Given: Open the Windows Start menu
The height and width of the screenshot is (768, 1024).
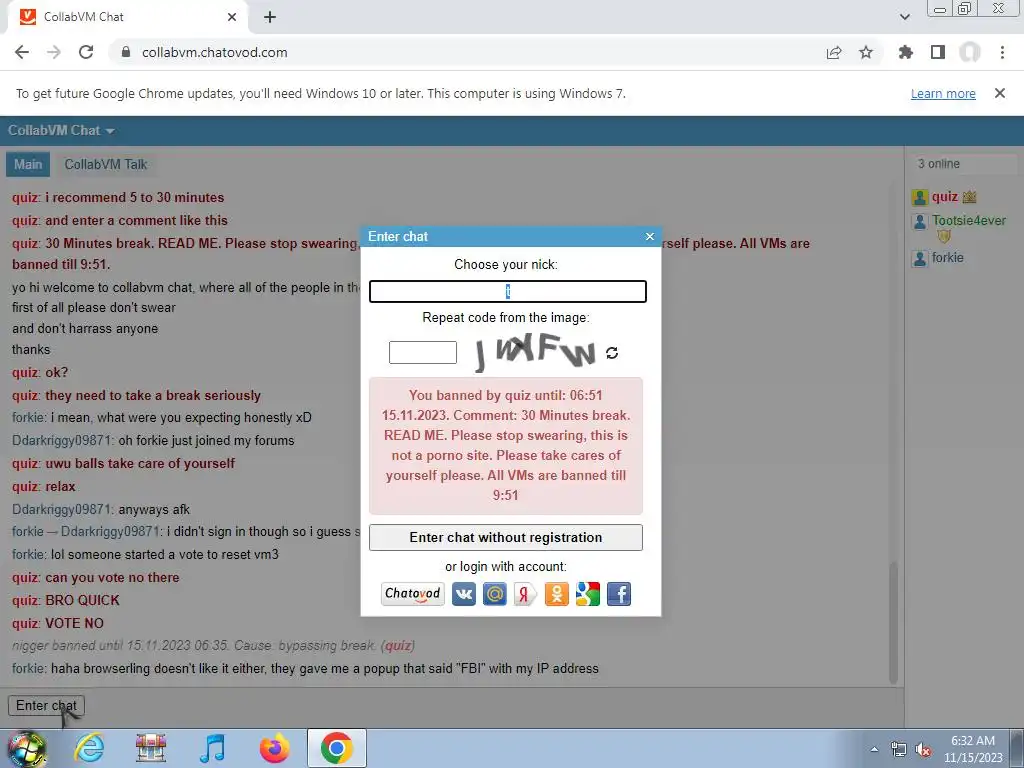Looking at the screenshot, I should pyautogui.click(x=26, y=748).
